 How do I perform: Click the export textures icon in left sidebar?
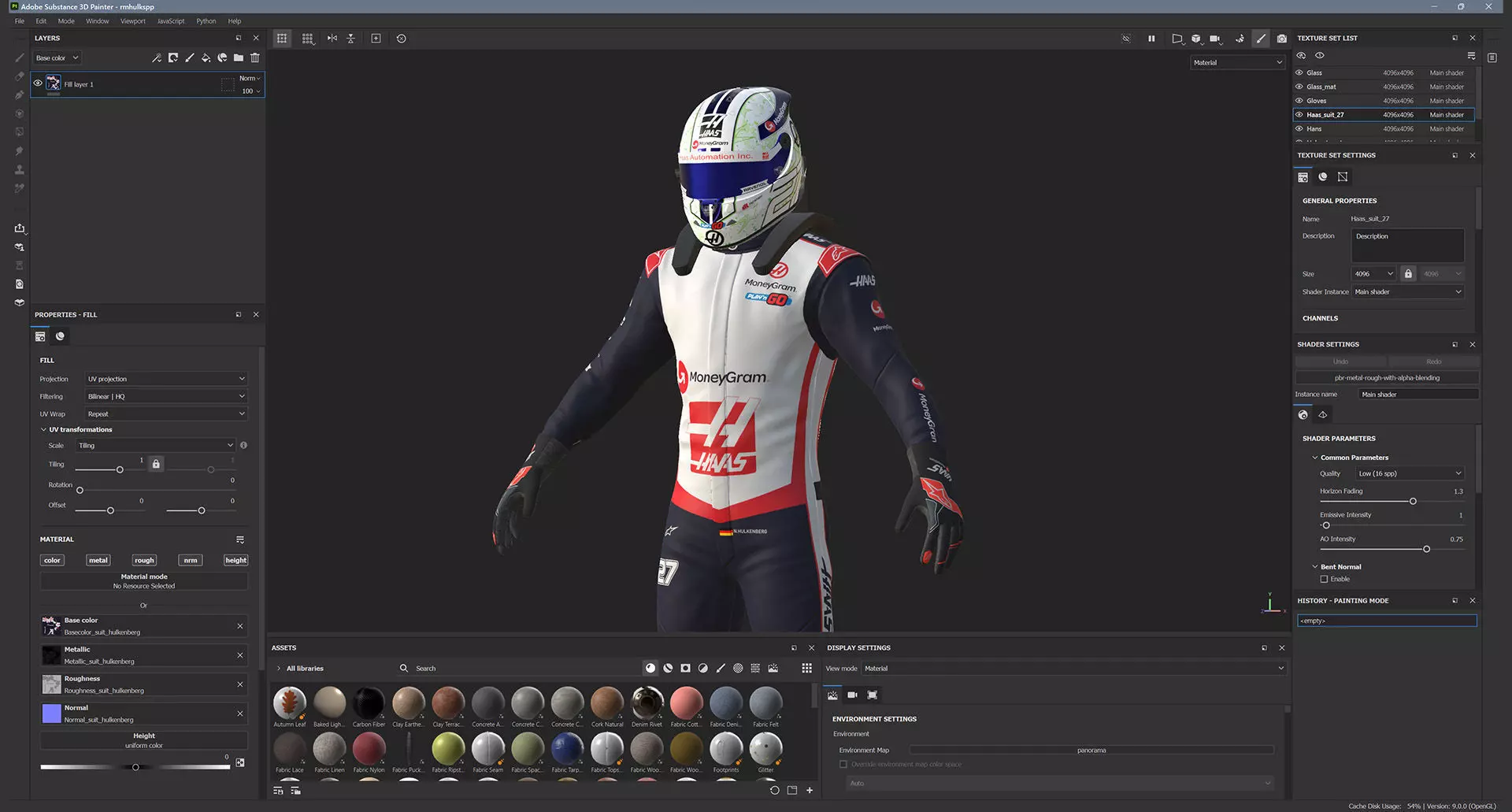[x=20, y=228]
